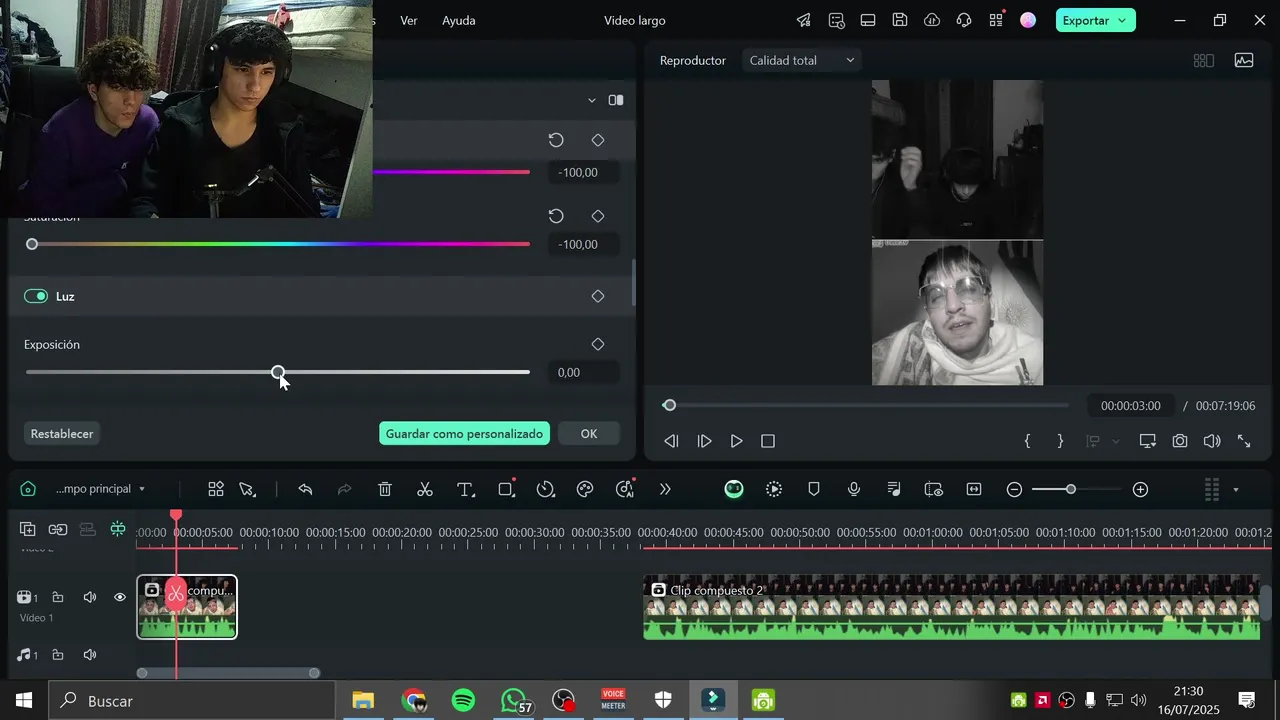
Task: Click the saturation value field -100,00
Action: pos(584,244)
